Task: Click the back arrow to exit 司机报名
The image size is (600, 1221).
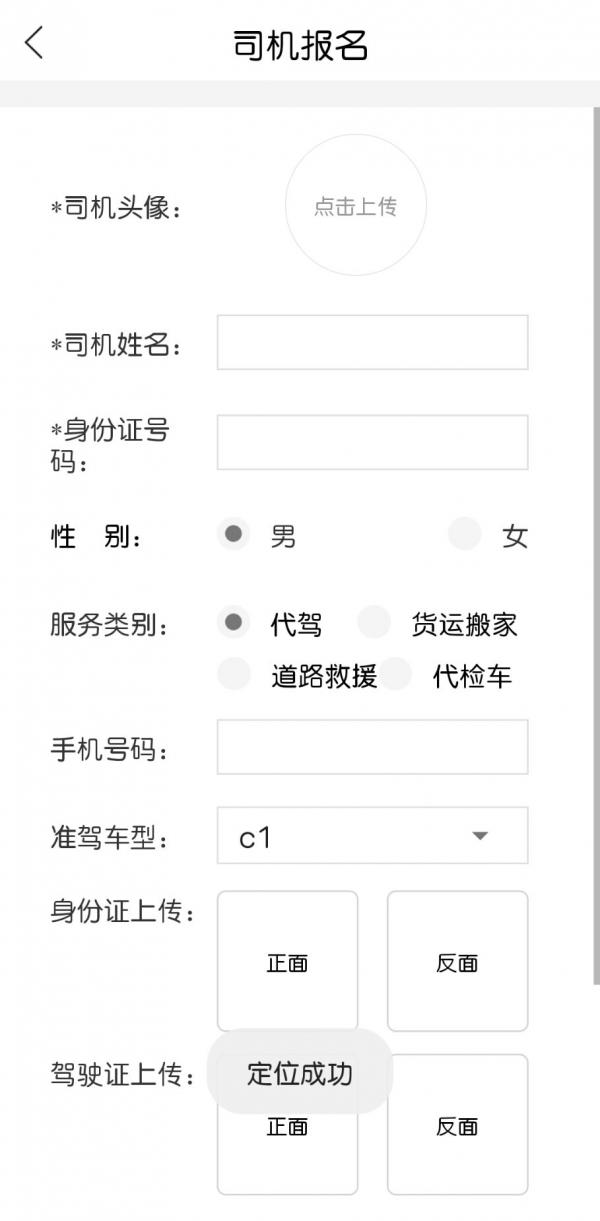Action: [x=33, y=43]
